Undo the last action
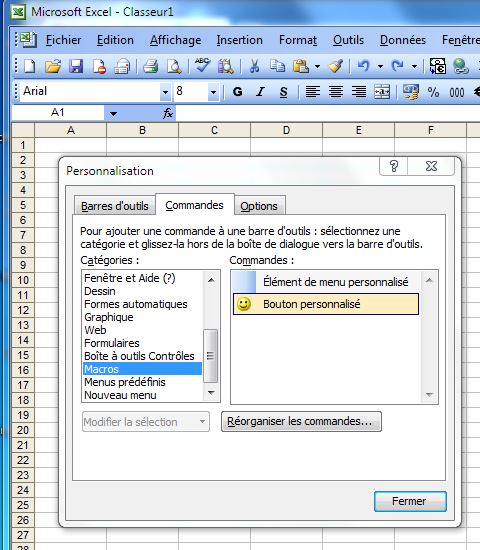 point(364,66)
